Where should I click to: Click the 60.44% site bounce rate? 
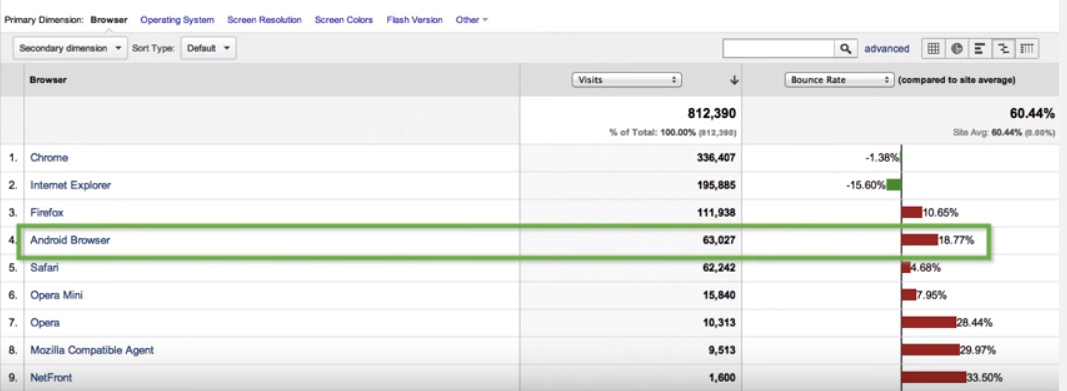pos(1032,113)
